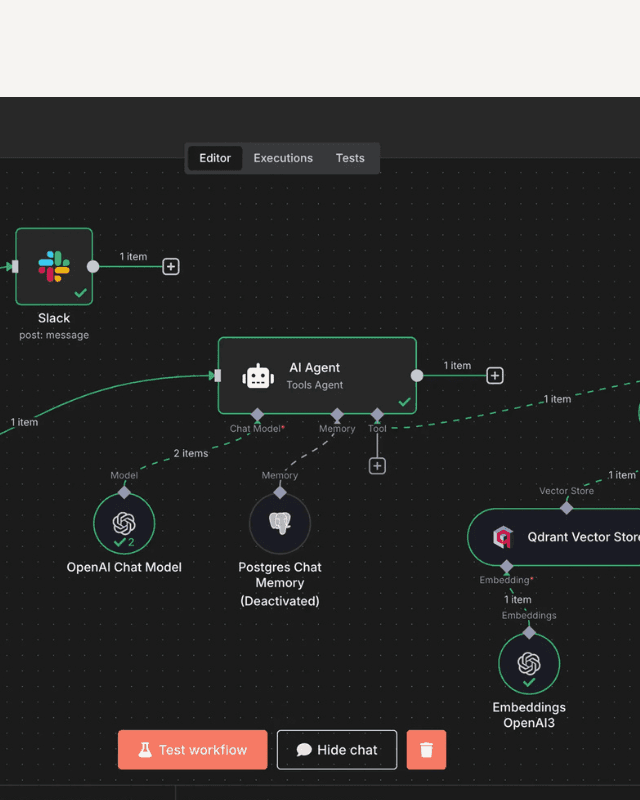The height and width of the screenshot is (800, 640).
Task: Add a tool under AI Agent
Action: point(377,466)
